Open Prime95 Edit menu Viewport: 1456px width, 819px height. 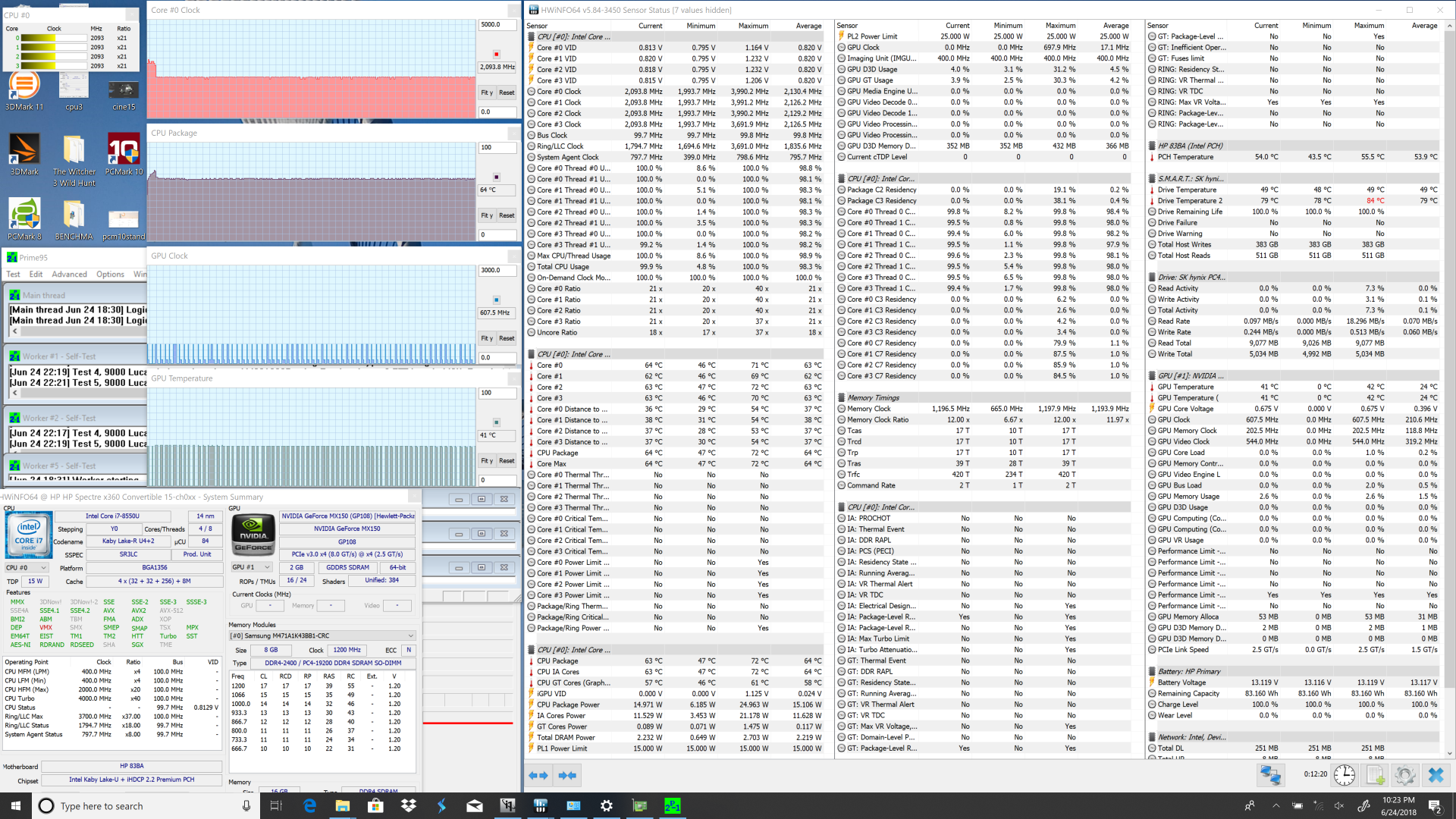coord(36,275)
